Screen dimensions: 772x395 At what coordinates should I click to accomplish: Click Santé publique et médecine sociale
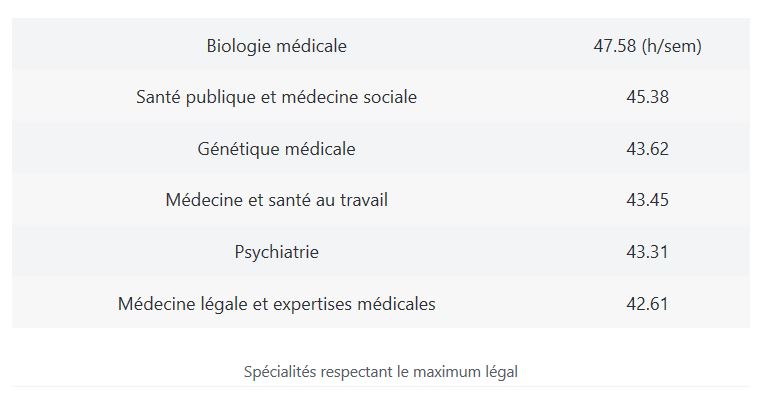pyautogui.click(x=276, y=97)
